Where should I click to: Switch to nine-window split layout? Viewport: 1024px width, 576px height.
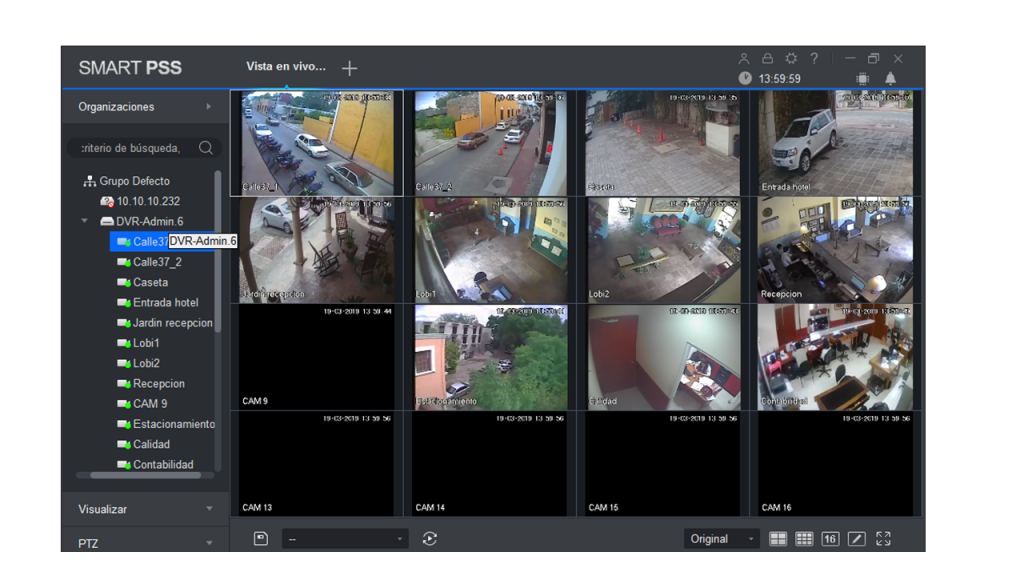tap(804, 539)
